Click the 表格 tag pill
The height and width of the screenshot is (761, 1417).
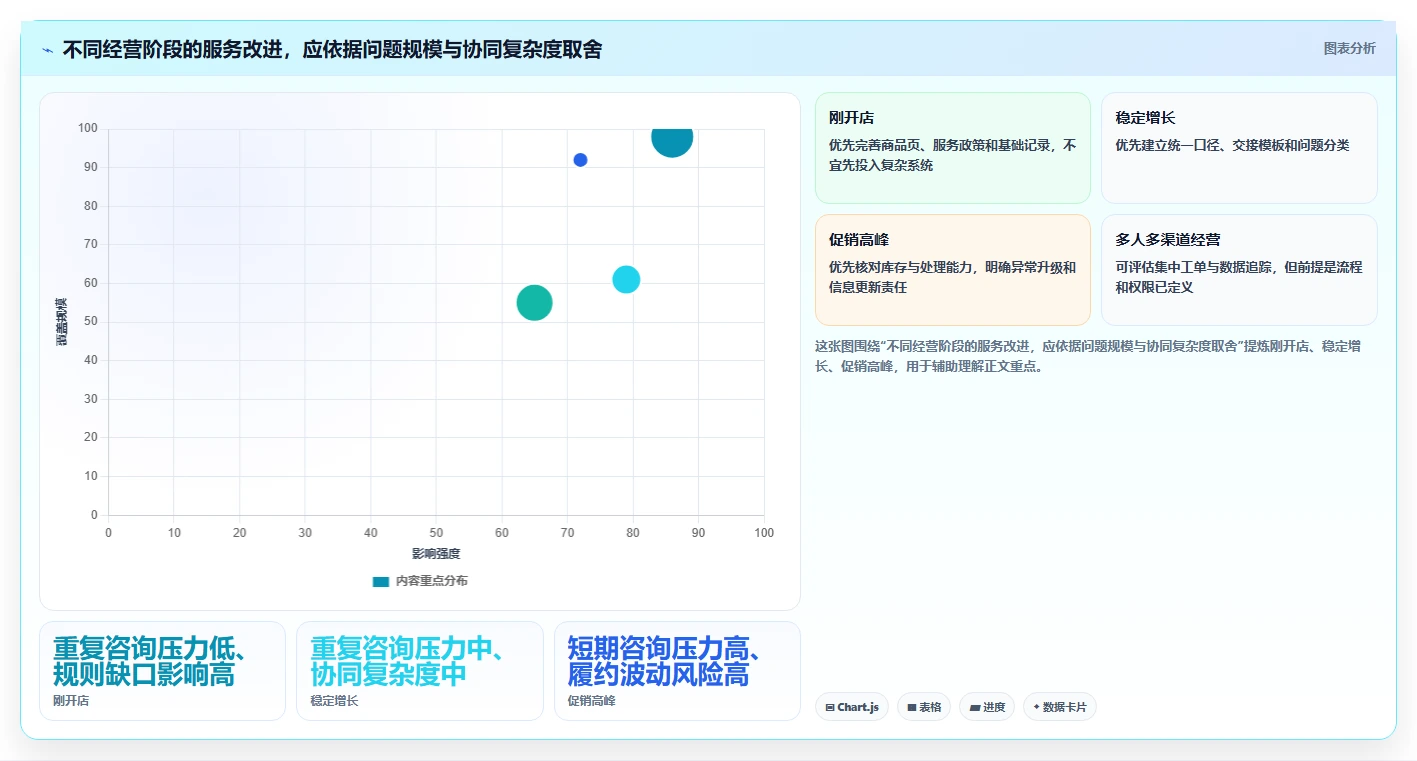coord(924,707)
